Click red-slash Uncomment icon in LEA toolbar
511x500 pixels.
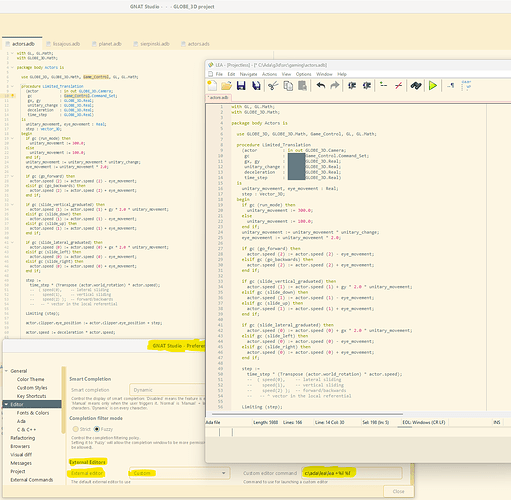tap(398, 86)
